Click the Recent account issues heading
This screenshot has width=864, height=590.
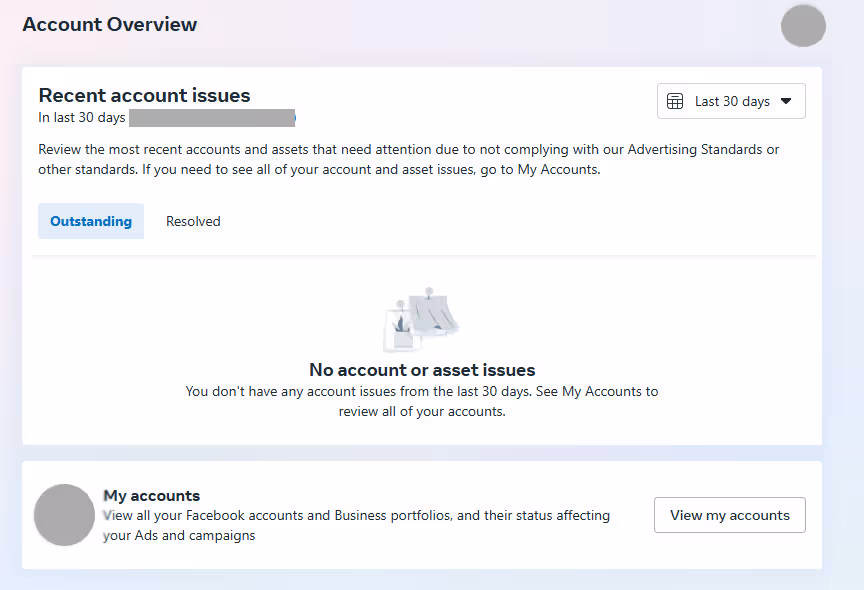pos(144,95)
